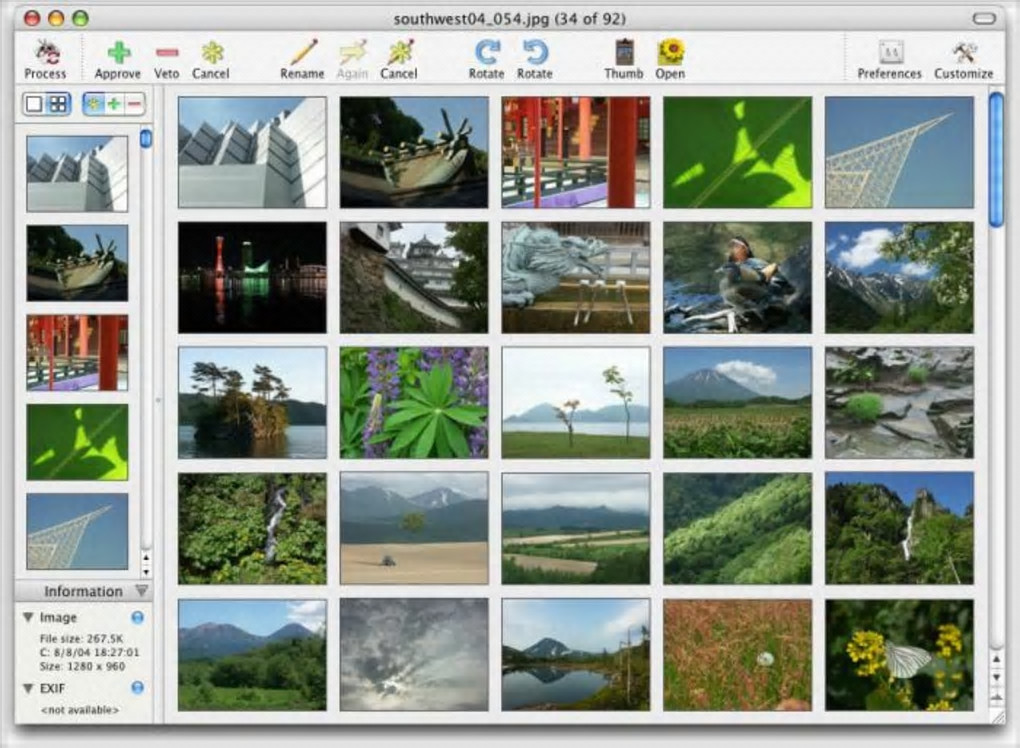Screen dimensions: 1020x748
Task: Switch to single image view mode
Action: pyautogui.click(x=36, y=103)
